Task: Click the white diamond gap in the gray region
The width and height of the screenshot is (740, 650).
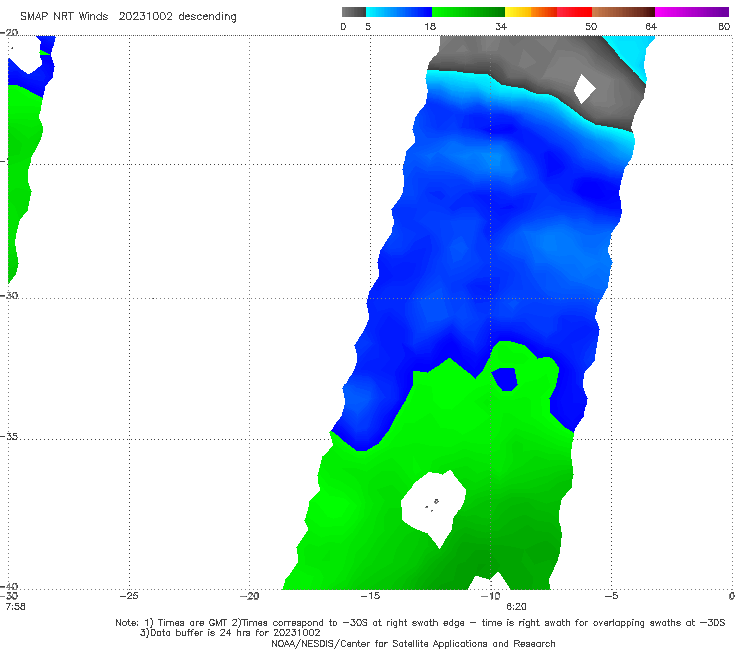Action: pos(584,88)
